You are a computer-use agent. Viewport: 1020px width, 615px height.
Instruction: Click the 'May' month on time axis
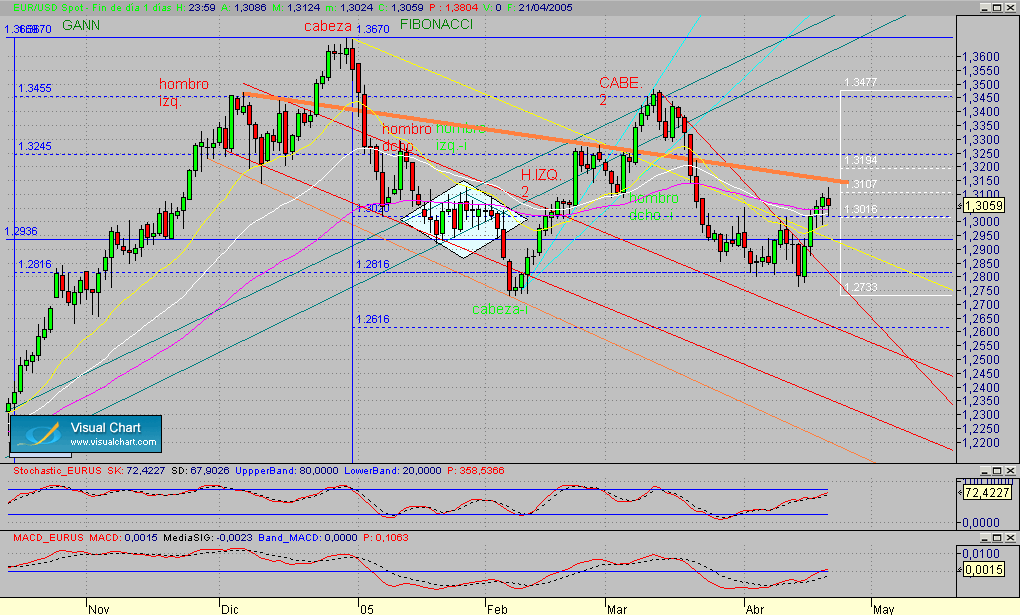point(883,609)
